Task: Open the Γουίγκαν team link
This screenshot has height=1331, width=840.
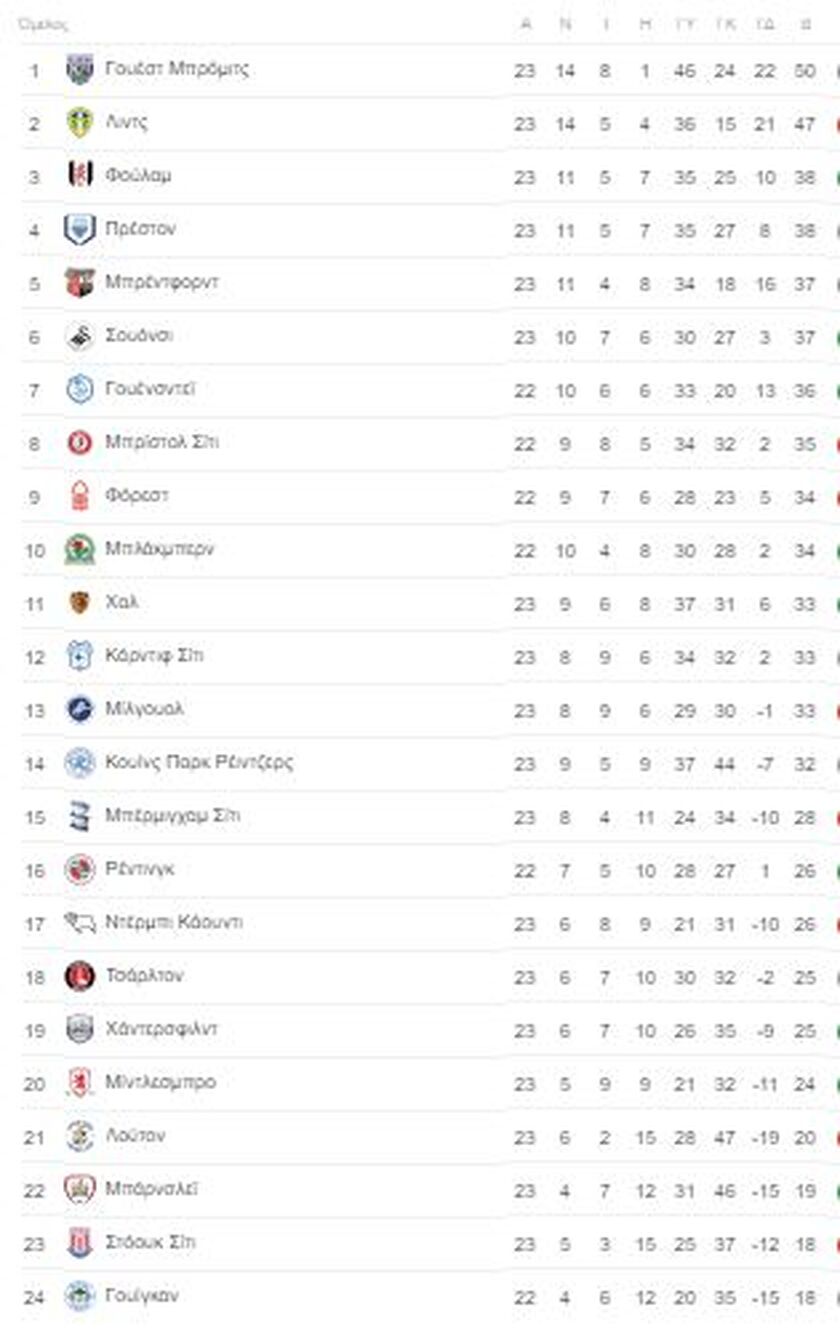Action: click(142, 1295)
